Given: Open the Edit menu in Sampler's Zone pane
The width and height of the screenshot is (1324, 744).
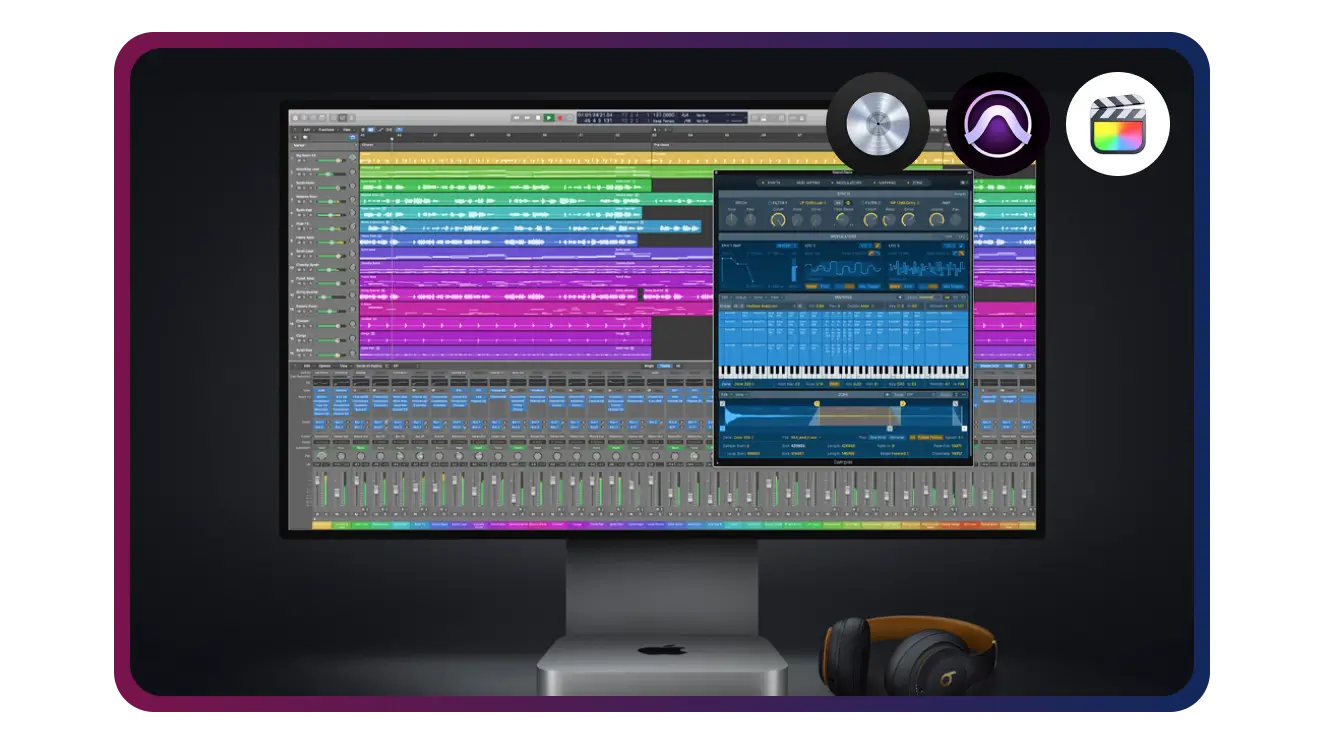Looking at the screenshot, I should pyautogui.click(x=725, y=395).
